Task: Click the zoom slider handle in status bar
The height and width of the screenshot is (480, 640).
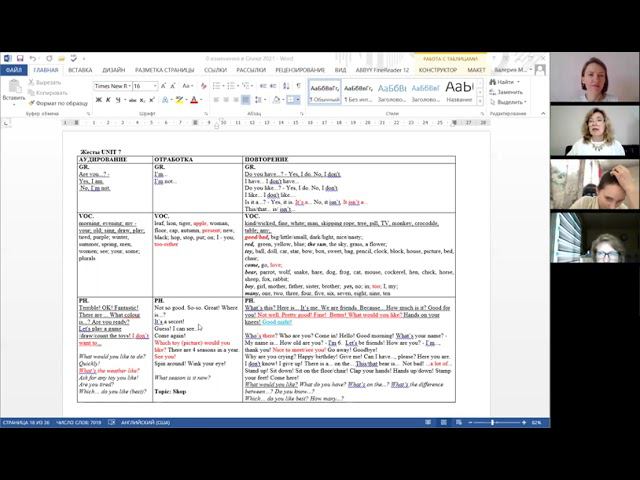Action: 493,422
